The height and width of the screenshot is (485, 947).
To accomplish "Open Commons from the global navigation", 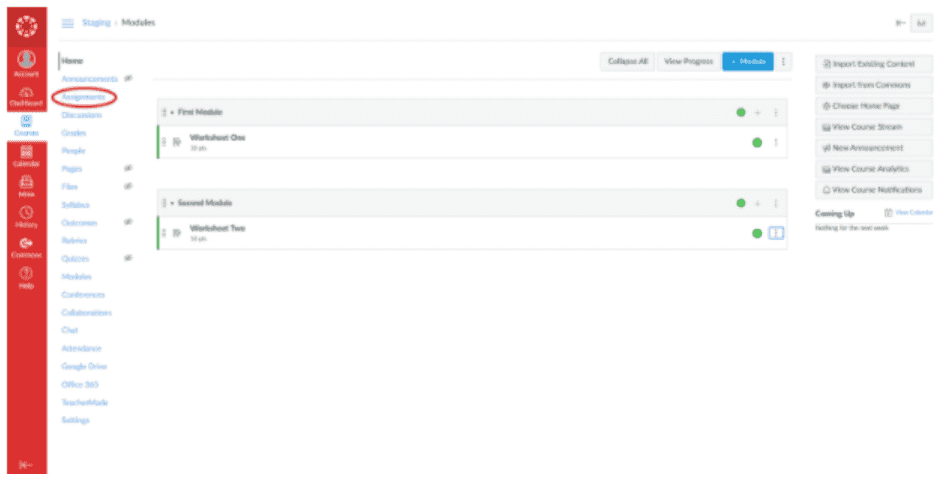I will [27, 248].
